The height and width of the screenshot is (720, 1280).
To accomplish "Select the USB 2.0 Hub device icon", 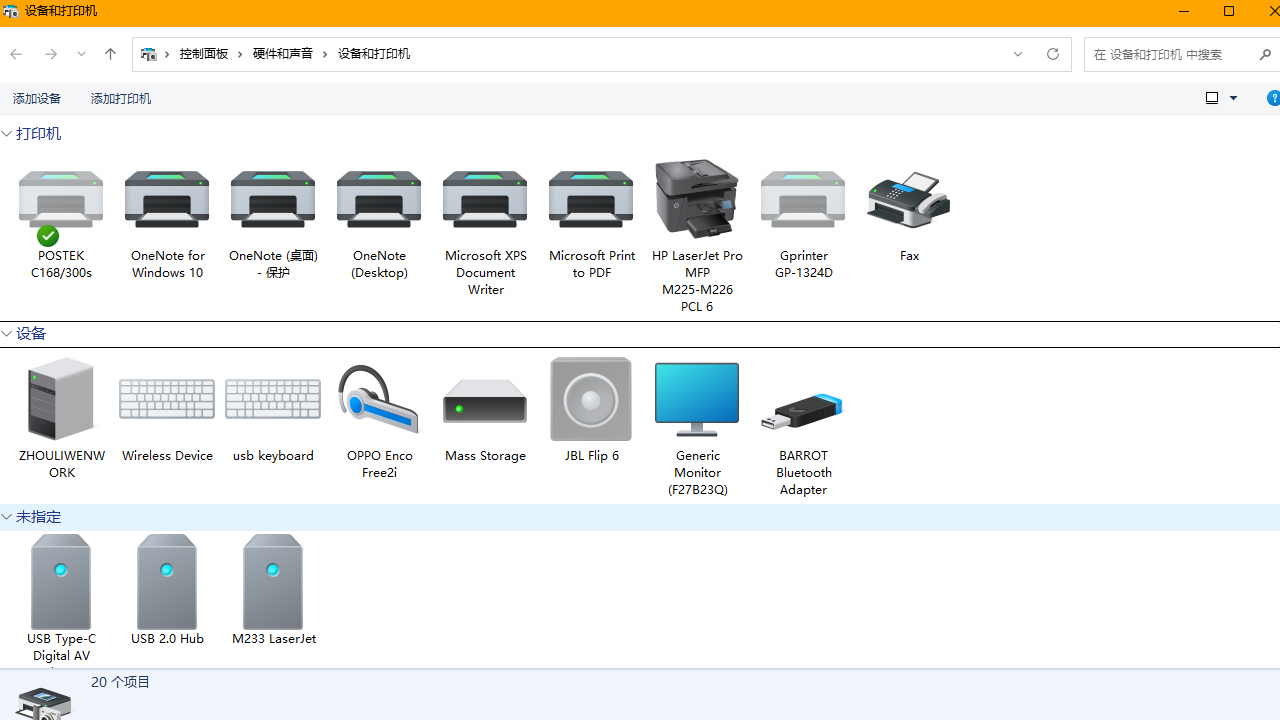I will (167, 581).
